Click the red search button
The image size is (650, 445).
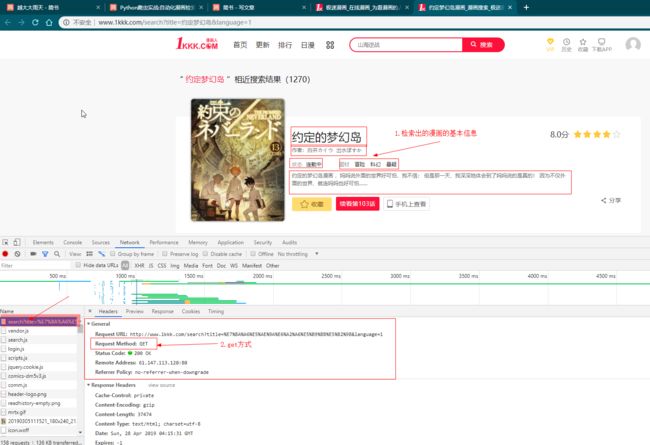pyautogui.click(x=483, y=45)
